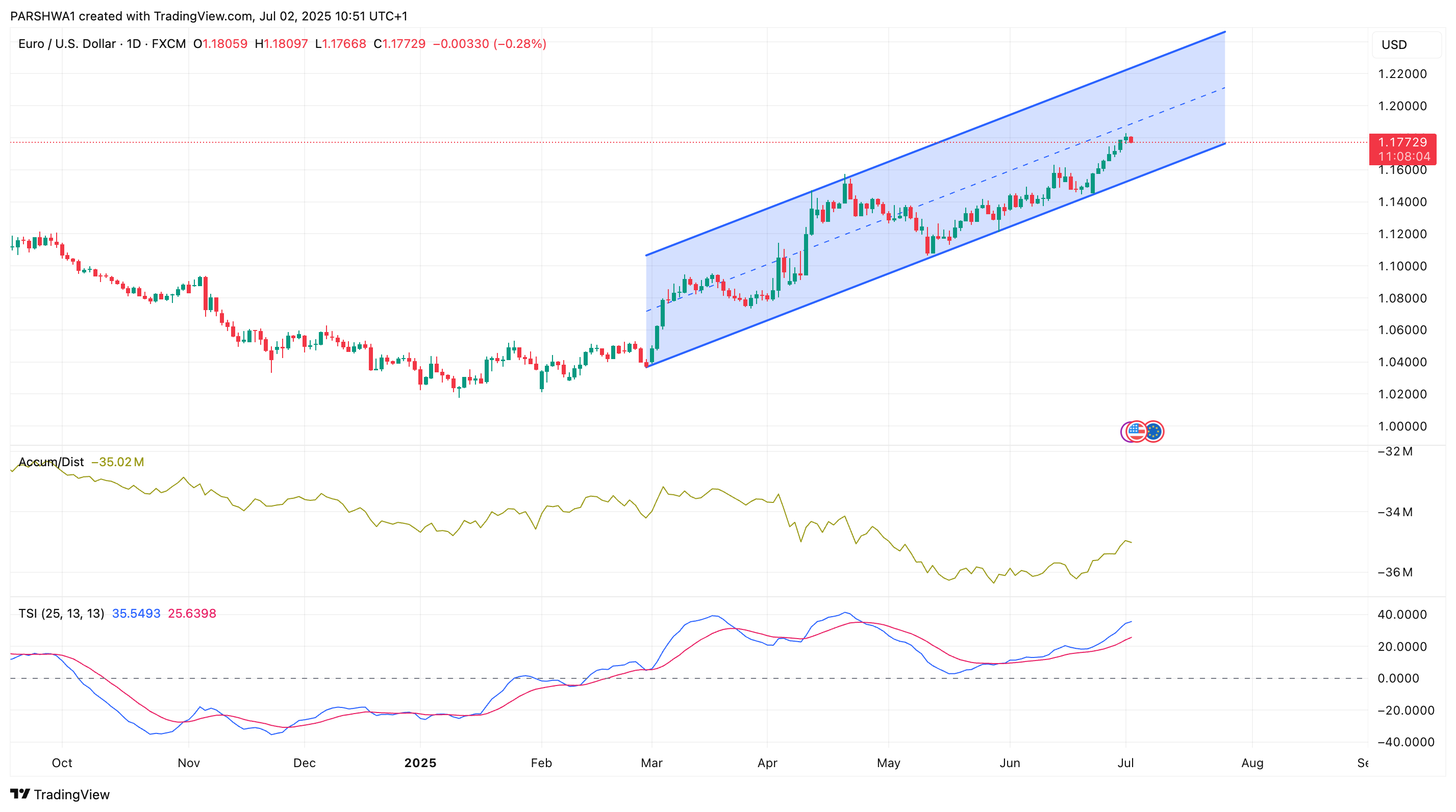Click the Feb date on time axis
The image size is (1456, 812).
(x=541, y=763)
